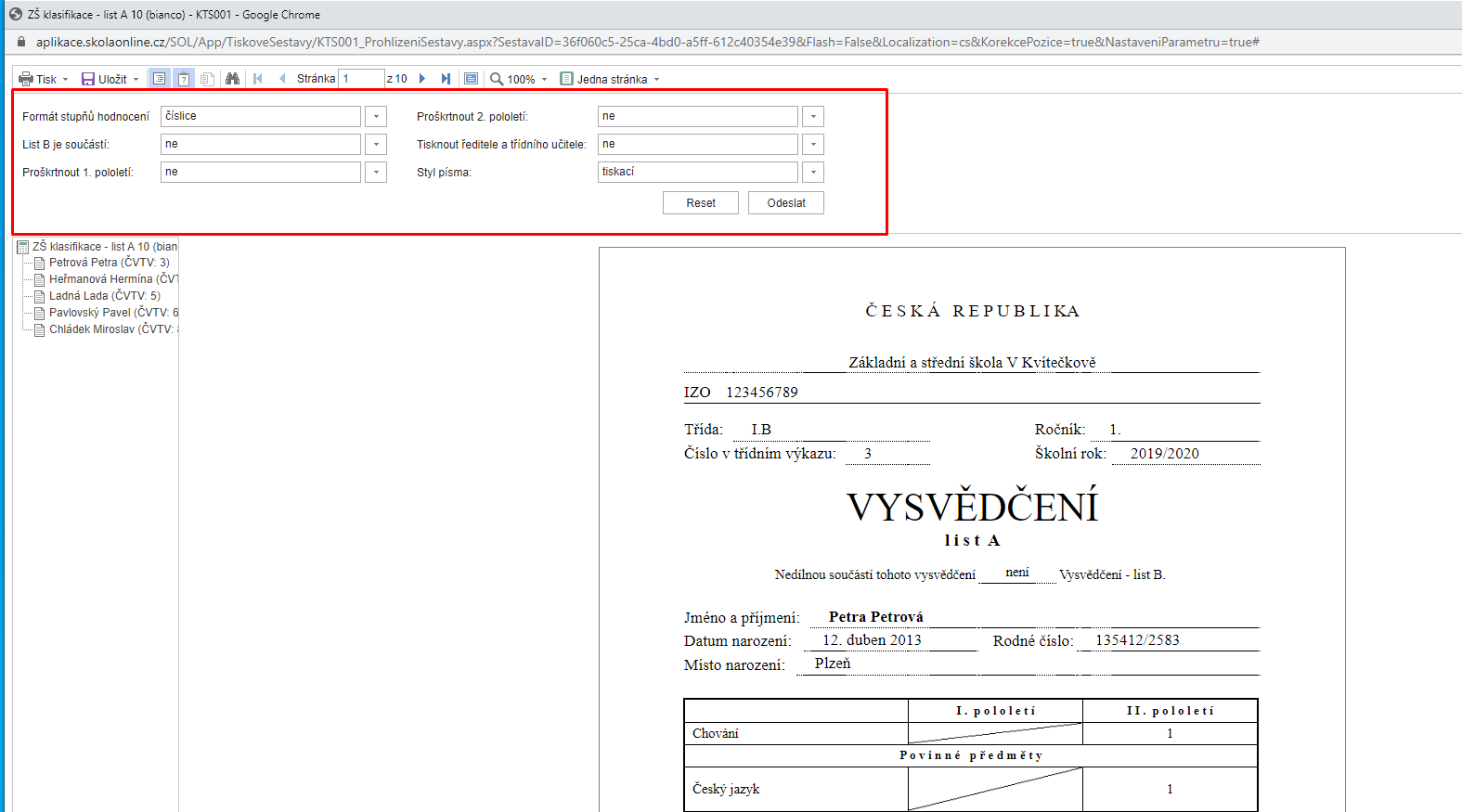
Task: Select Ladná Lada in document tree
Action: pyautogui.click(x=104, y=296)
